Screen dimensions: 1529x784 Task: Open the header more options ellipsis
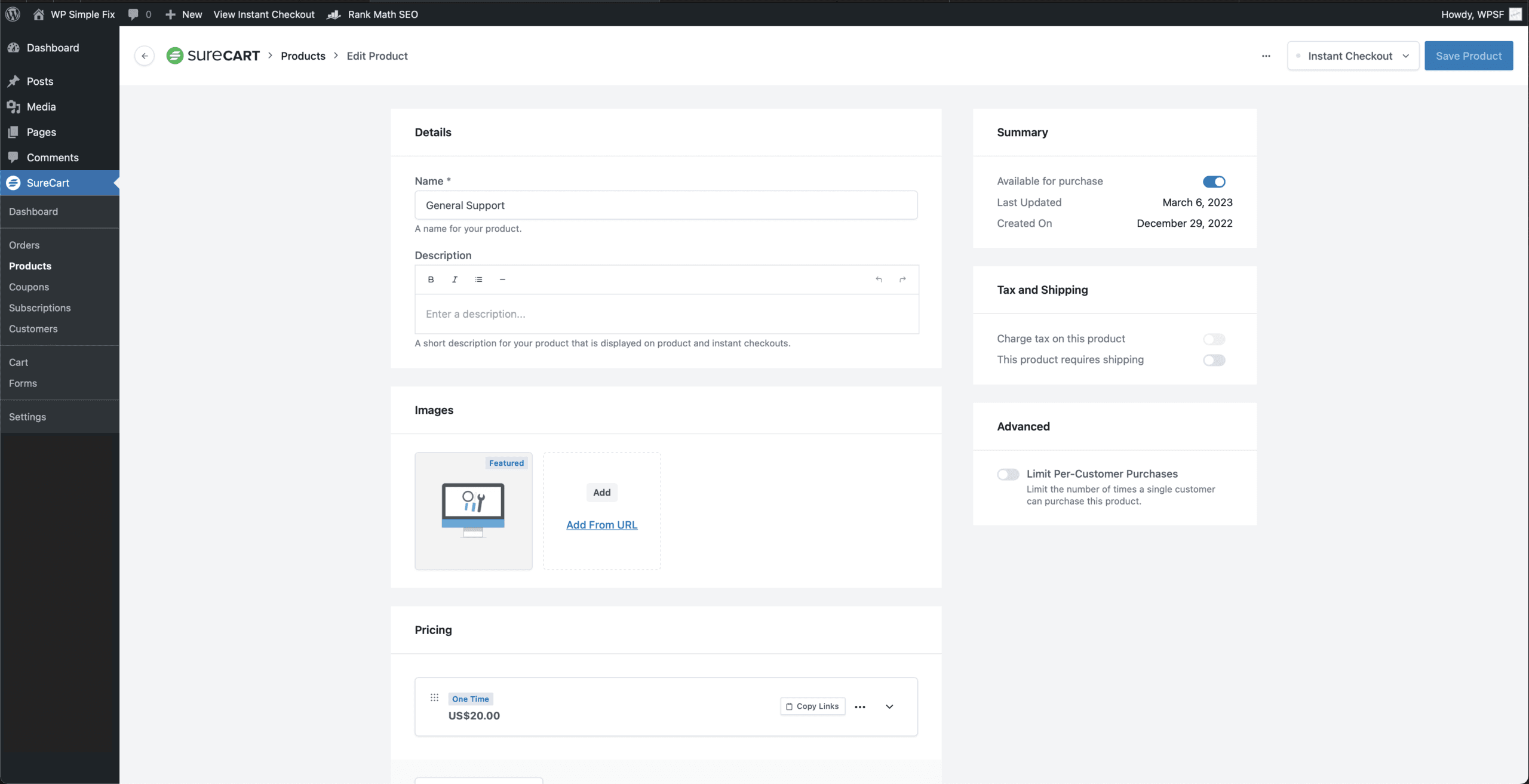pos(1266,56)
